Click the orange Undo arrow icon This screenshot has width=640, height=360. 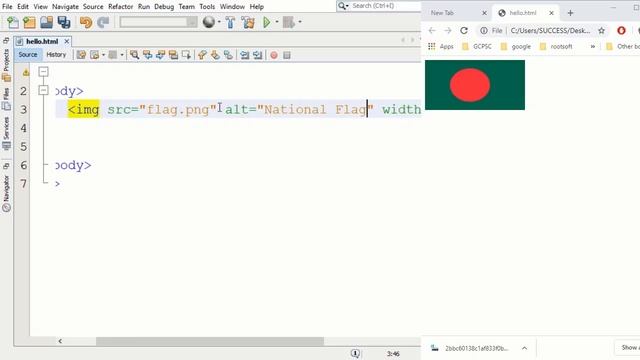click(x=86, y=22)
